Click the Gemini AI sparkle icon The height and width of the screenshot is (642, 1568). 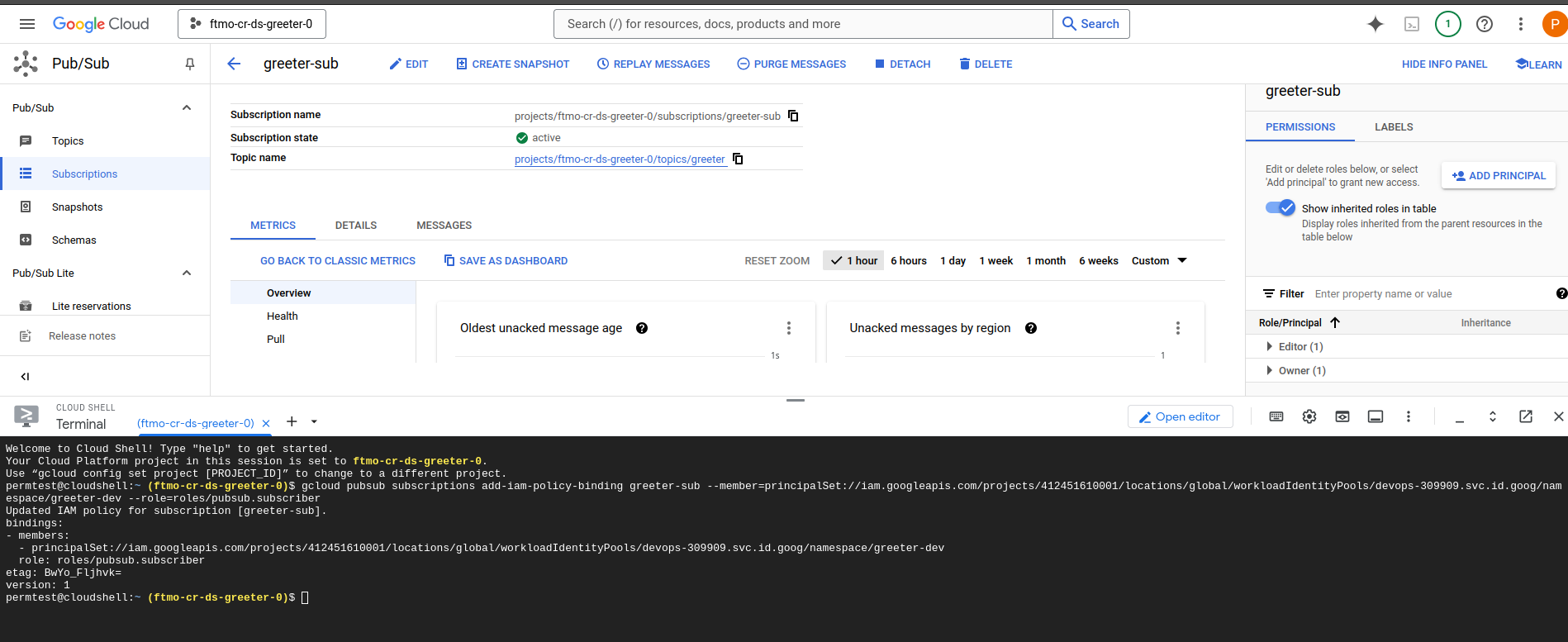pos(1375,24)
